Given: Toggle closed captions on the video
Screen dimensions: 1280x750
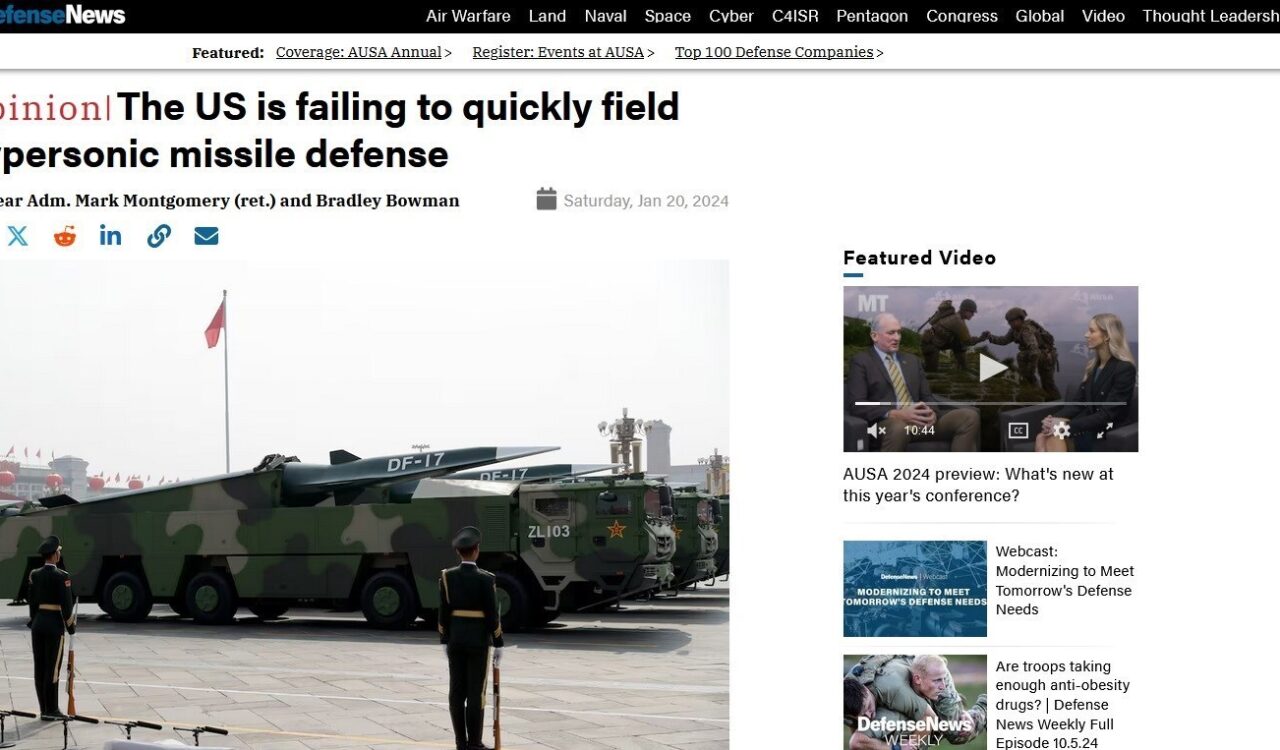Looking at the screenshot, I should tap(1018, 430).
